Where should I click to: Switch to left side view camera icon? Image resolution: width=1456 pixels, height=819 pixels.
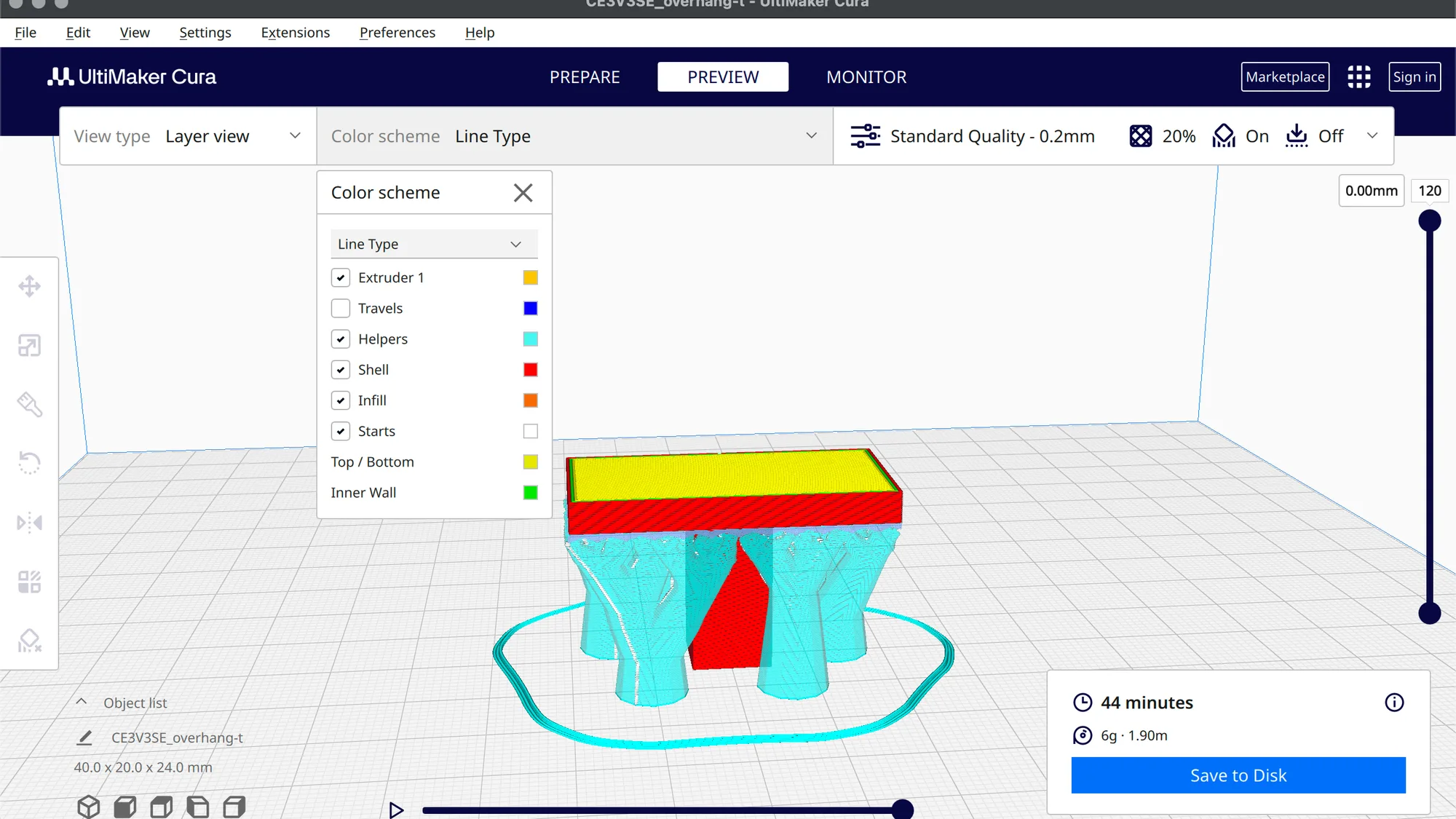coord(198,807)
